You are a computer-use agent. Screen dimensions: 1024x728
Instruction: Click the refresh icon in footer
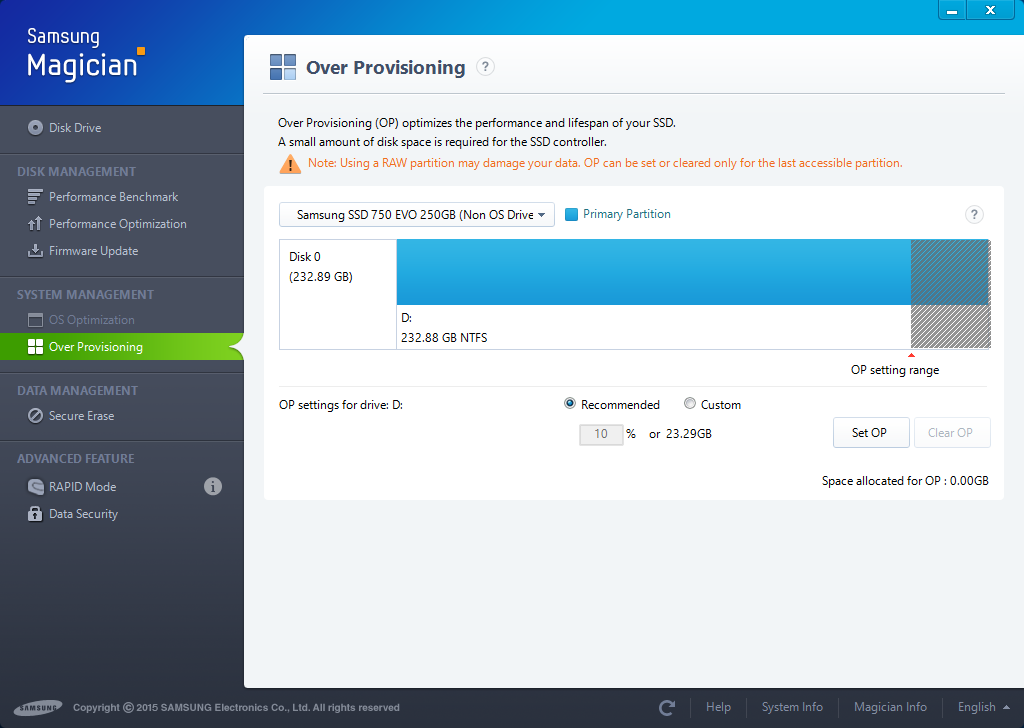point(667,708)
